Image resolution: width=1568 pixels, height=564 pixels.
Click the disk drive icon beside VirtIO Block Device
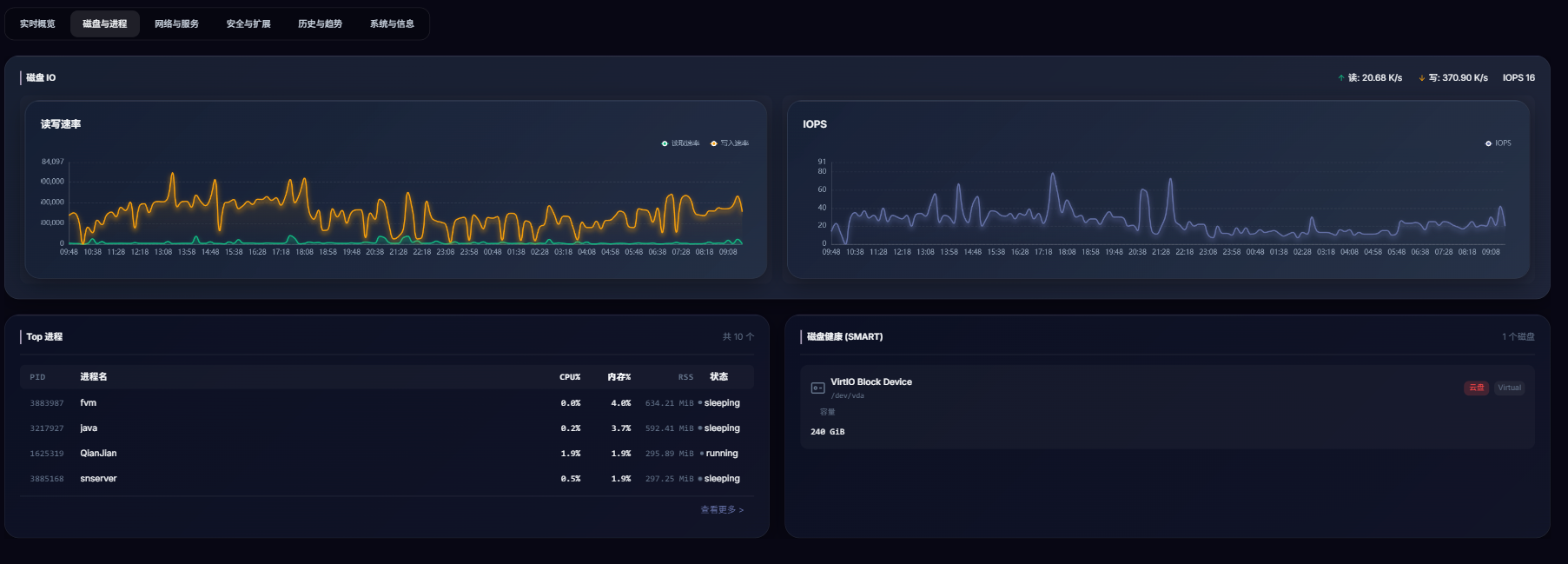point(817,388)
